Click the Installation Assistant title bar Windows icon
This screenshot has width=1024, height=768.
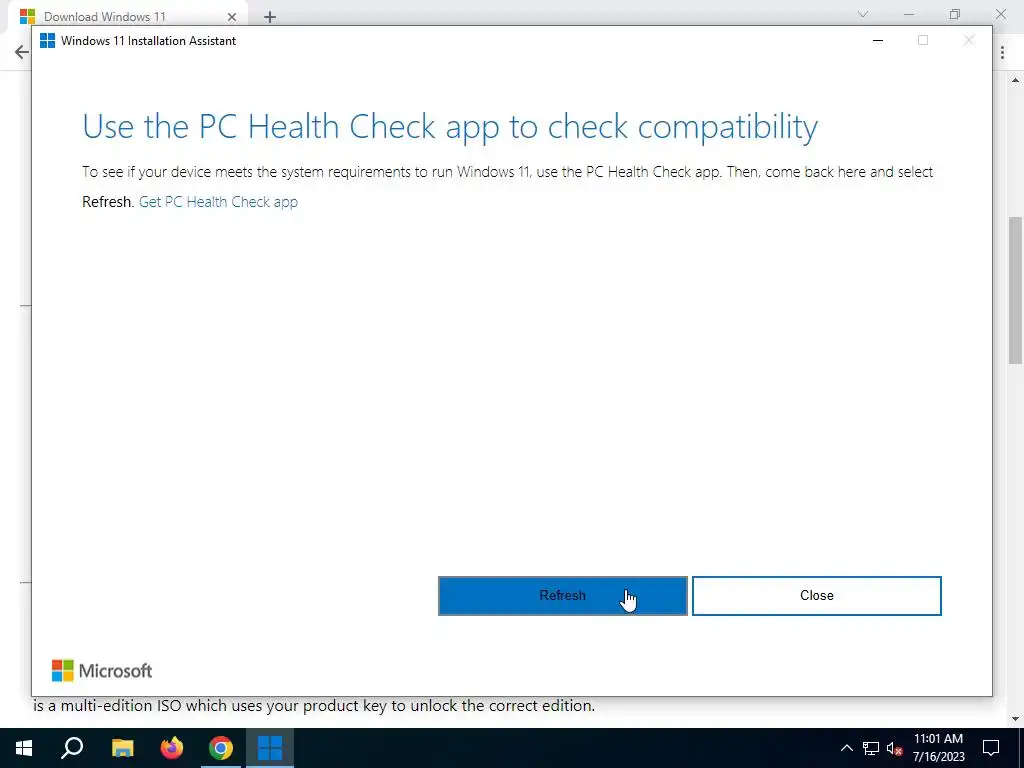[x=48, y=40]
